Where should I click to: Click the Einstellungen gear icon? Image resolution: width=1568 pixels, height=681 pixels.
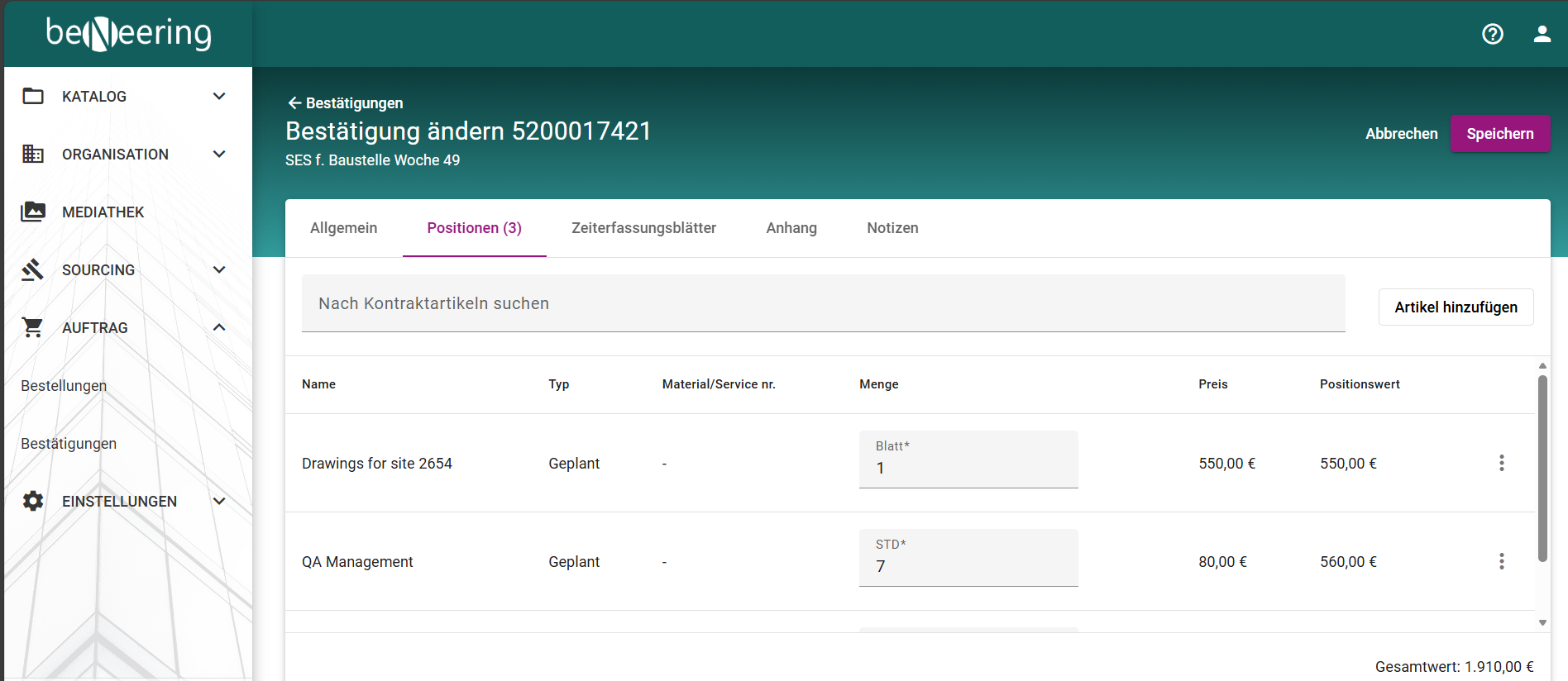pyautogui.click(x=33, y=502)
